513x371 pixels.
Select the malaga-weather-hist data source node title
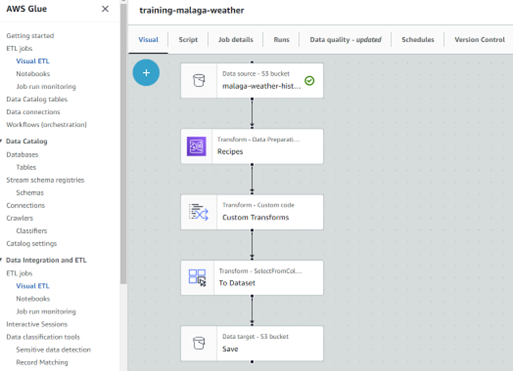coord(262,86)
